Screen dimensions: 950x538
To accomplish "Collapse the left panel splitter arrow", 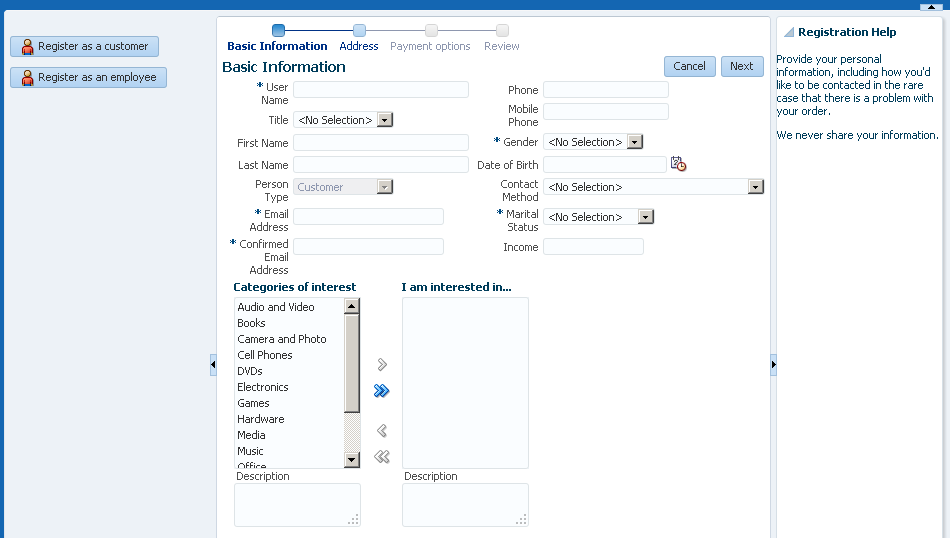I will click(213, 365).
